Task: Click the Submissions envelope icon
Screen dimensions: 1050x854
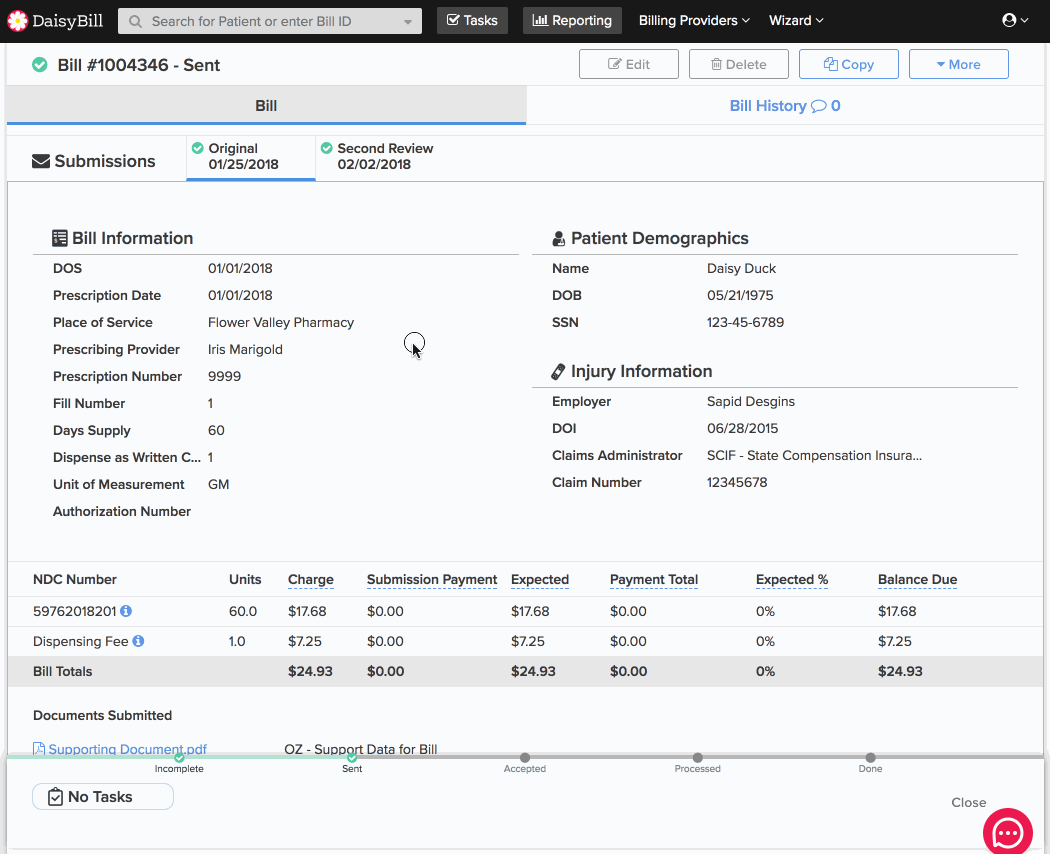Action: [41, 161]
